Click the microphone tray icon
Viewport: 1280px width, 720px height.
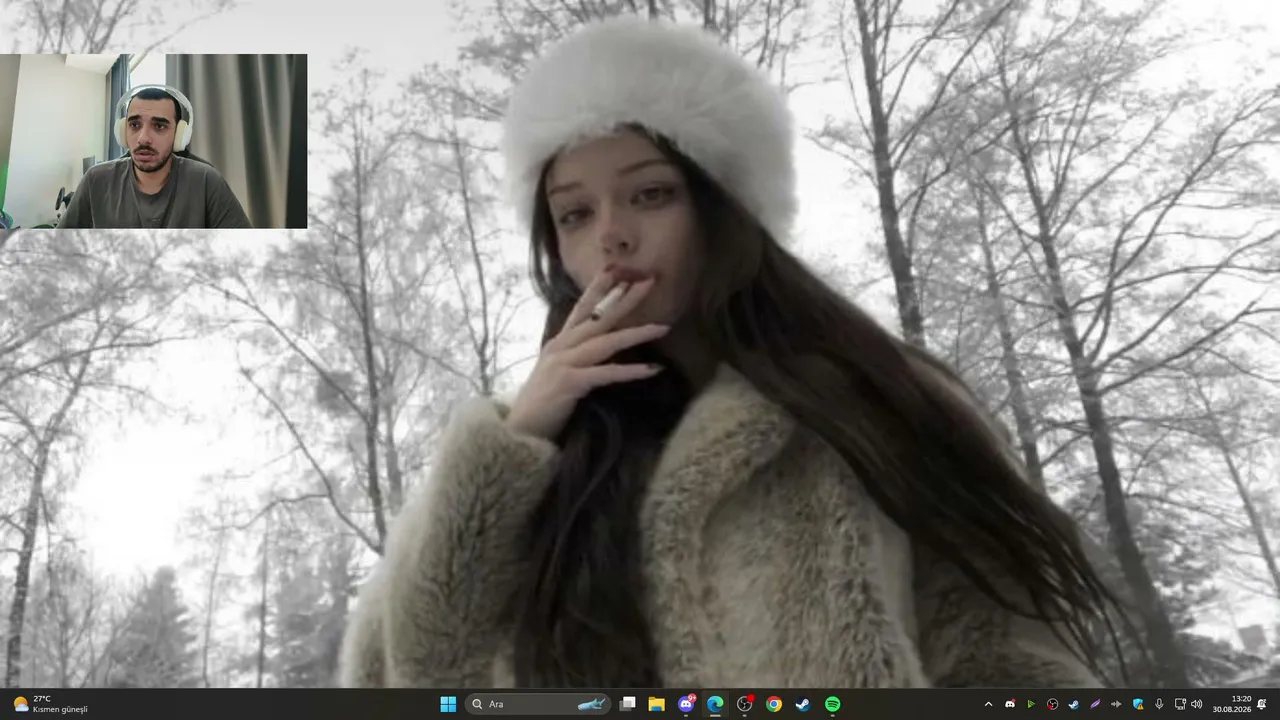[x=1159, y=704]
